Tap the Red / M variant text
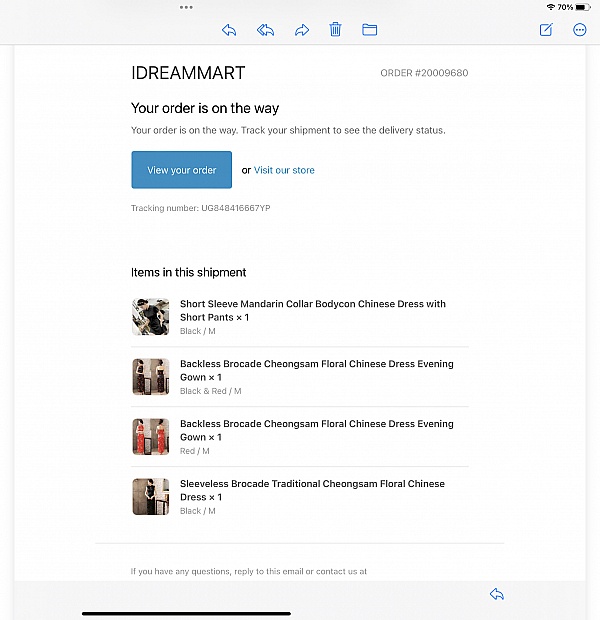Viewport: 600px width, 620px height. tap(195, 451)
